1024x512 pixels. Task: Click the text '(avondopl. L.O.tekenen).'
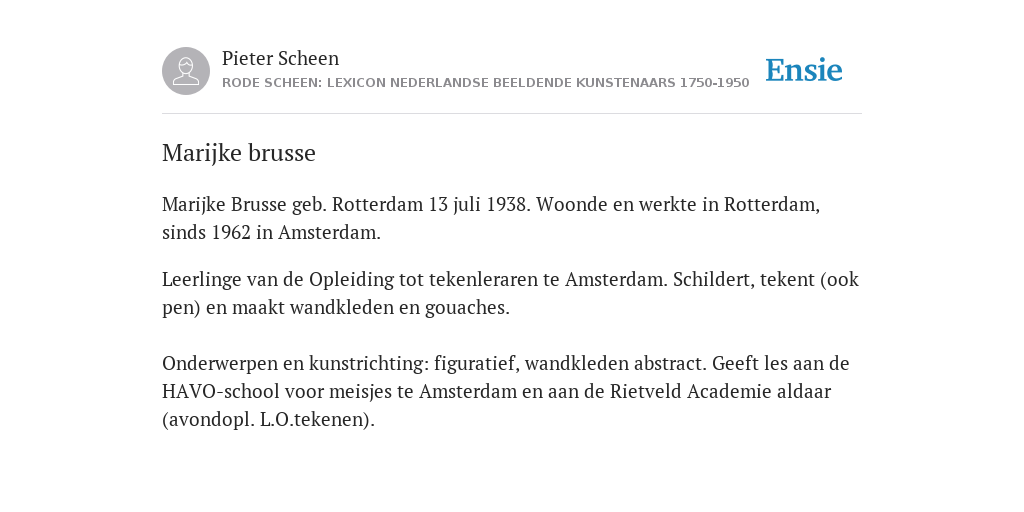point(268,419)
